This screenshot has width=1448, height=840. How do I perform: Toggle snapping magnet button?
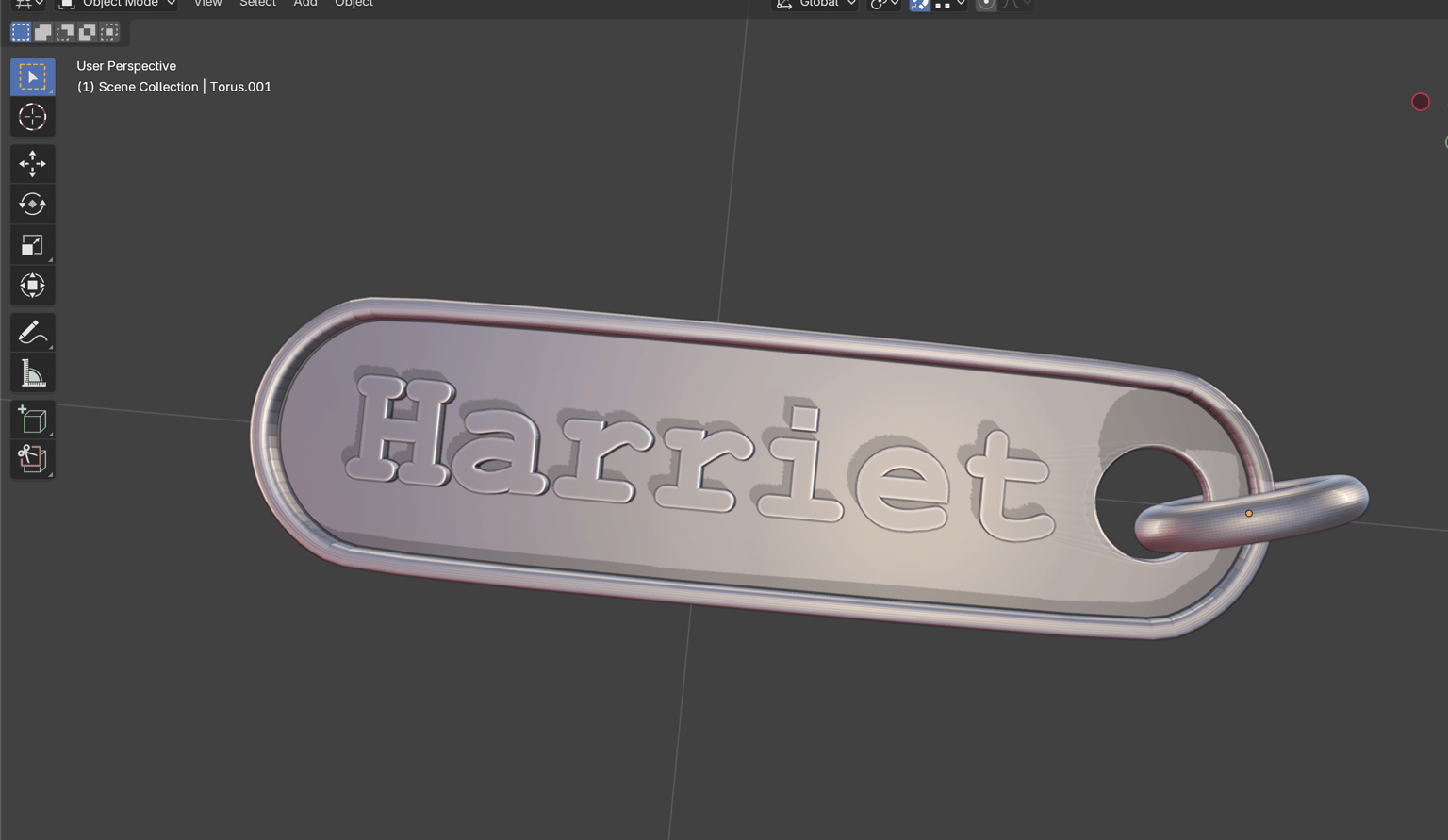point(919,4)
